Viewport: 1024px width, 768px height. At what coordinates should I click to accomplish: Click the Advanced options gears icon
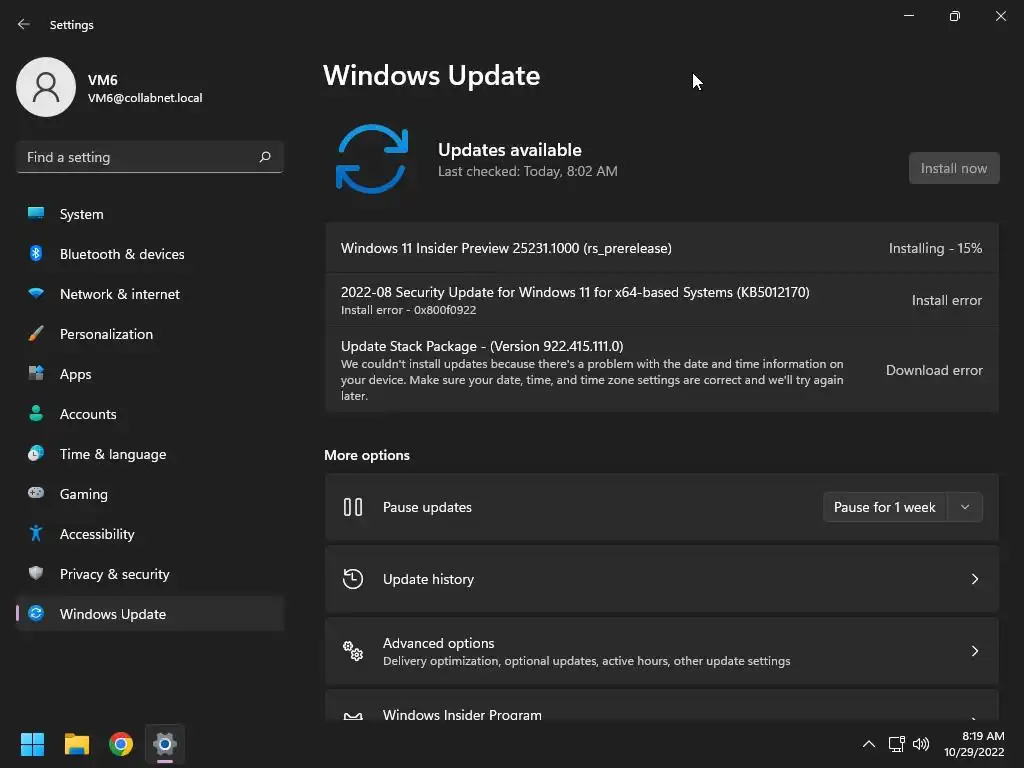coord(353,650)
